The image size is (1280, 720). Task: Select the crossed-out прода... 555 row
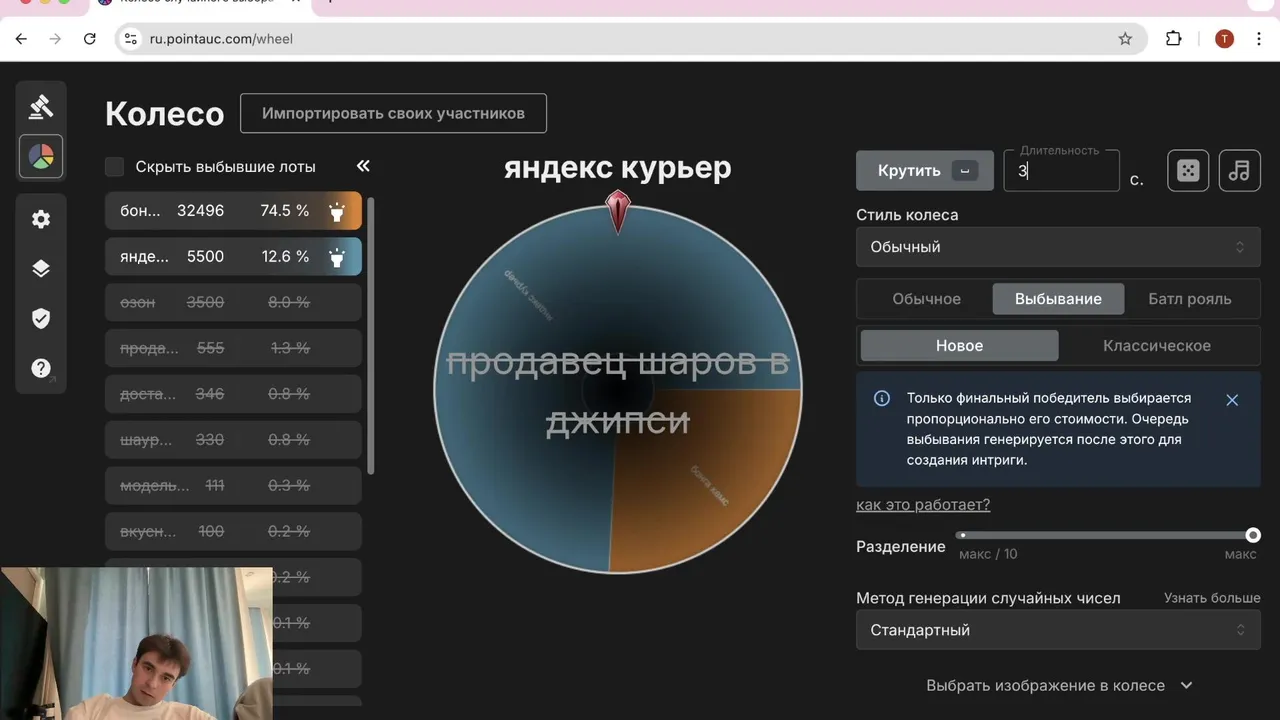233,348
